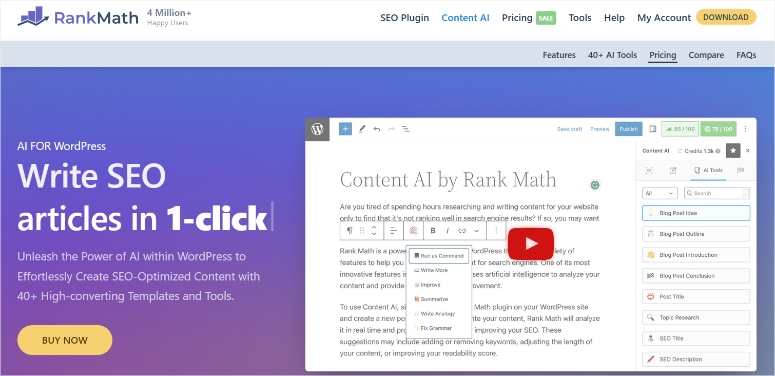Click Preview in the editor
Viewport: 775px width, 376px height.
coord(600,129)
